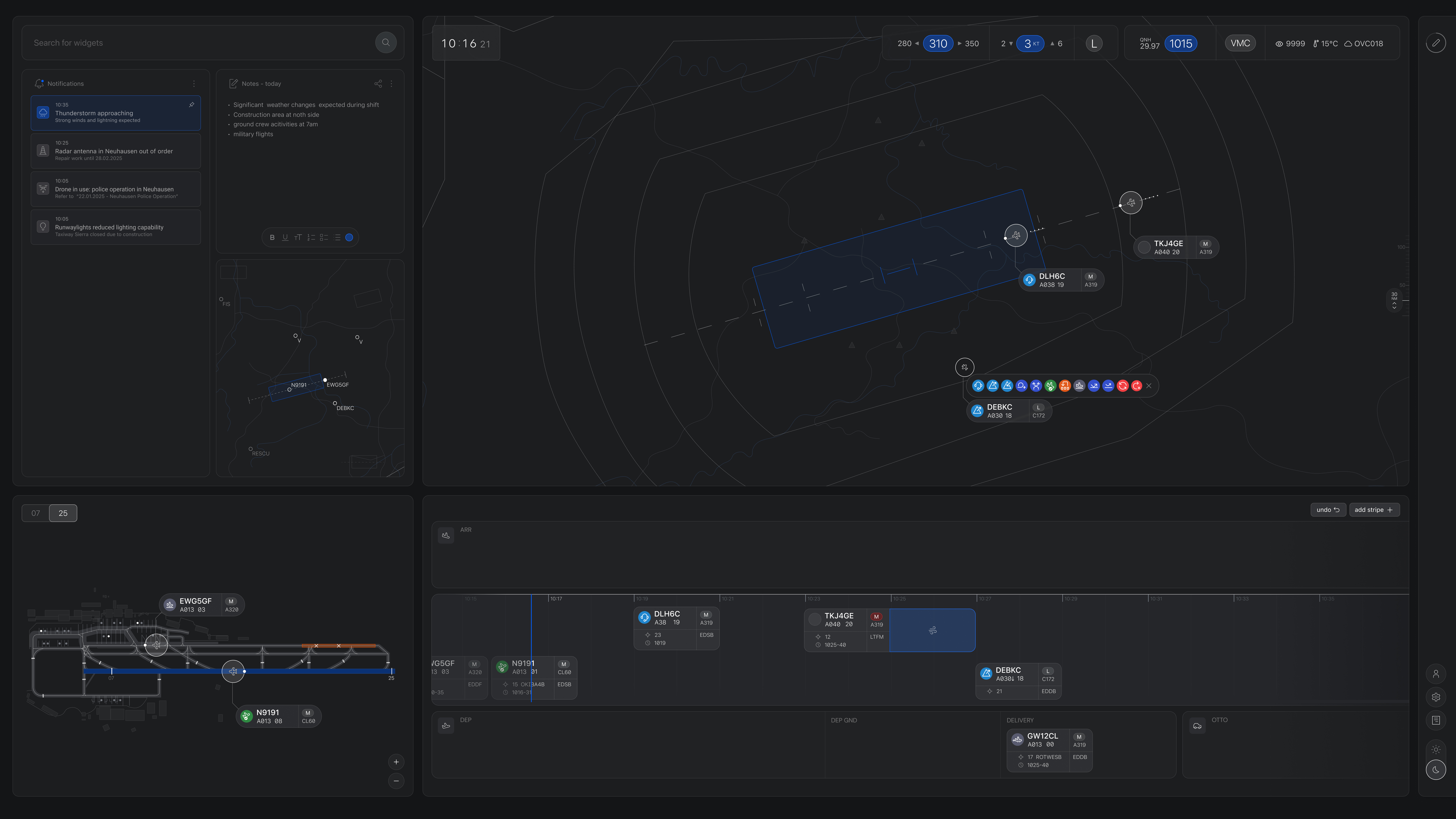Select TKJ4GE label on radar map
The width and height of the screenshot is (1456, 819).
(x=1176, y=248)
